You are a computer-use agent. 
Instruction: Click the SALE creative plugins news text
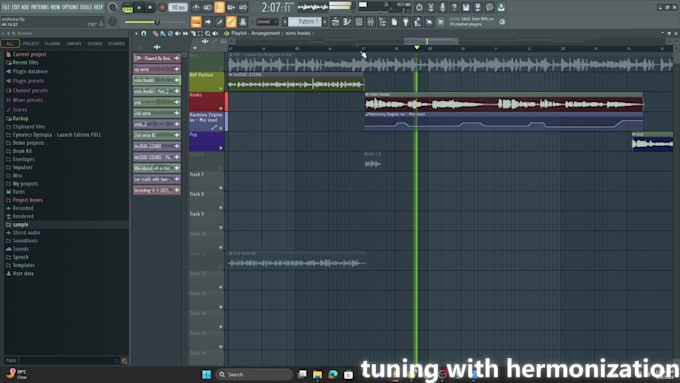[471, 22]
